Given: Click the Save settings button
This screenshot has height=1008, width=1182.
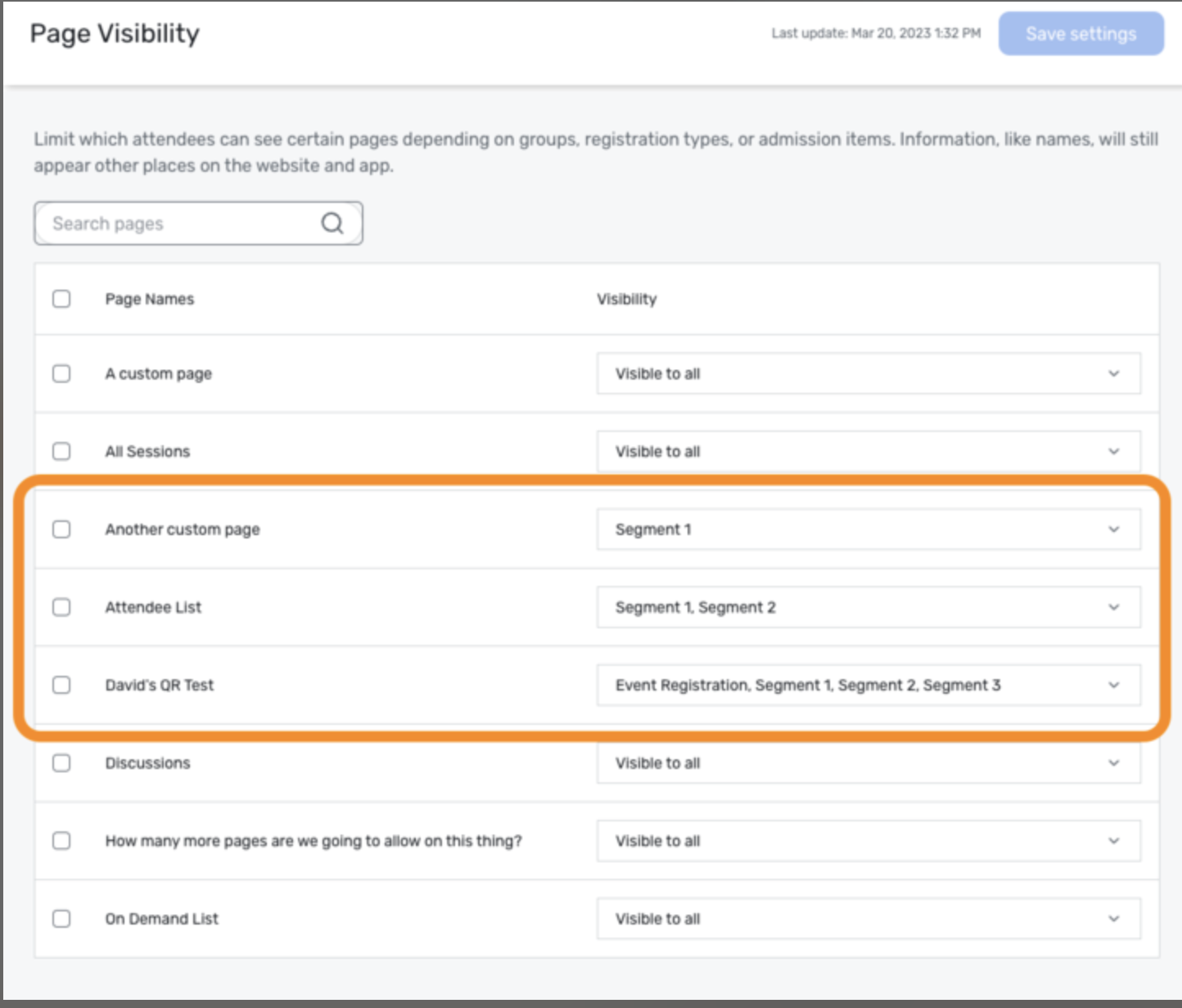Looking at the screenshot, I should [1080, 34].
